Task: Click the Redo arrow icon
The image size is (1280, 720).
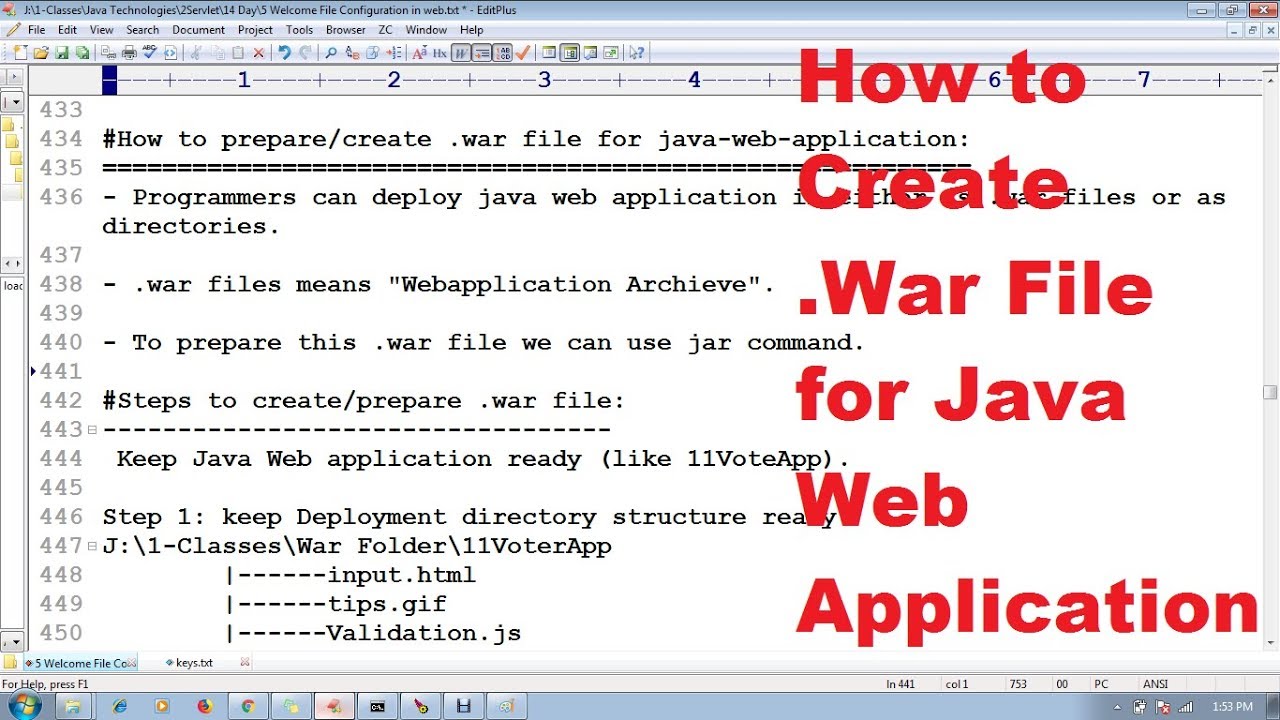Action: tap(305, 52)
